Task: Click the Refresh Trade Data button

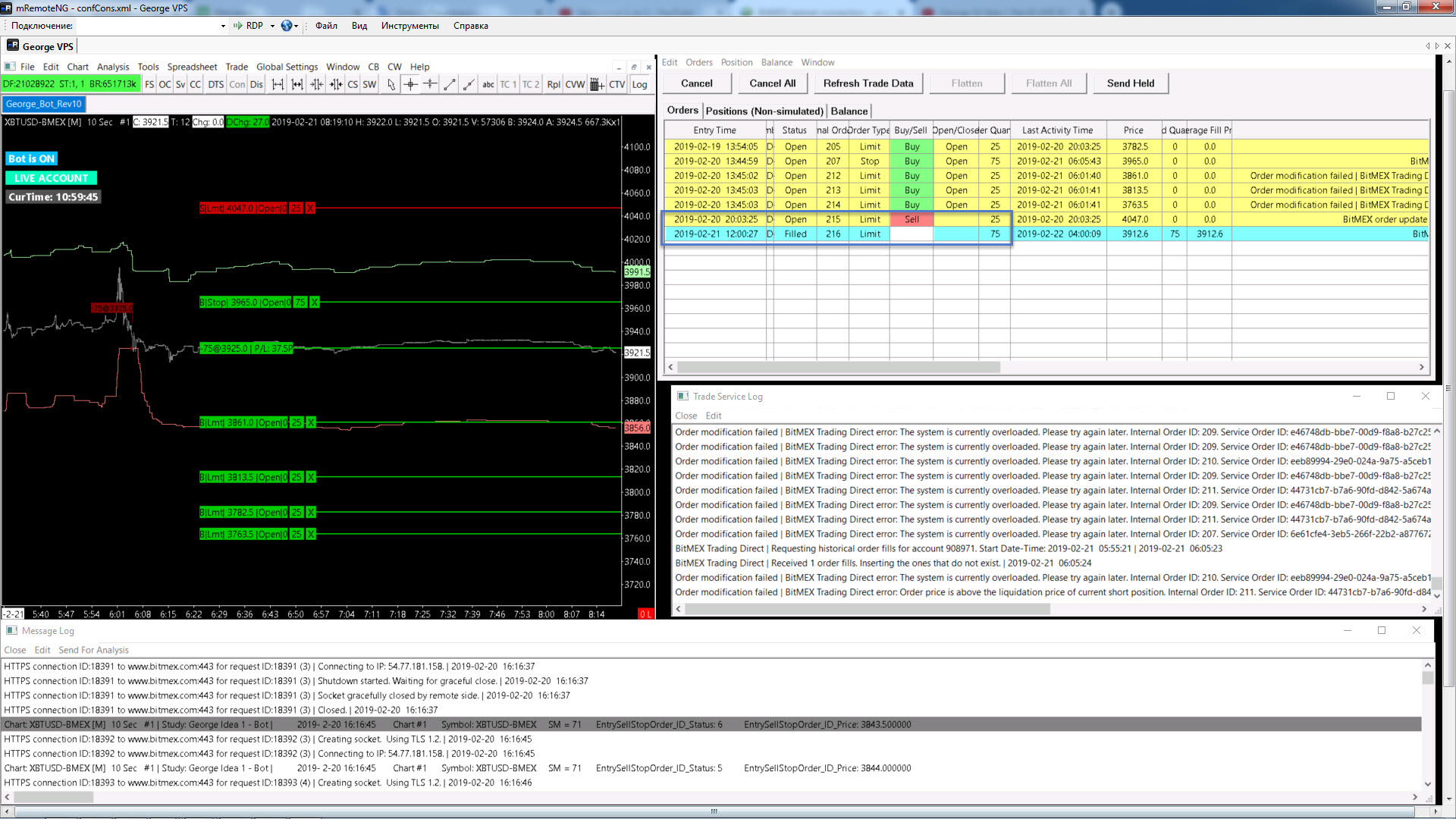Action: click(868, 83)
